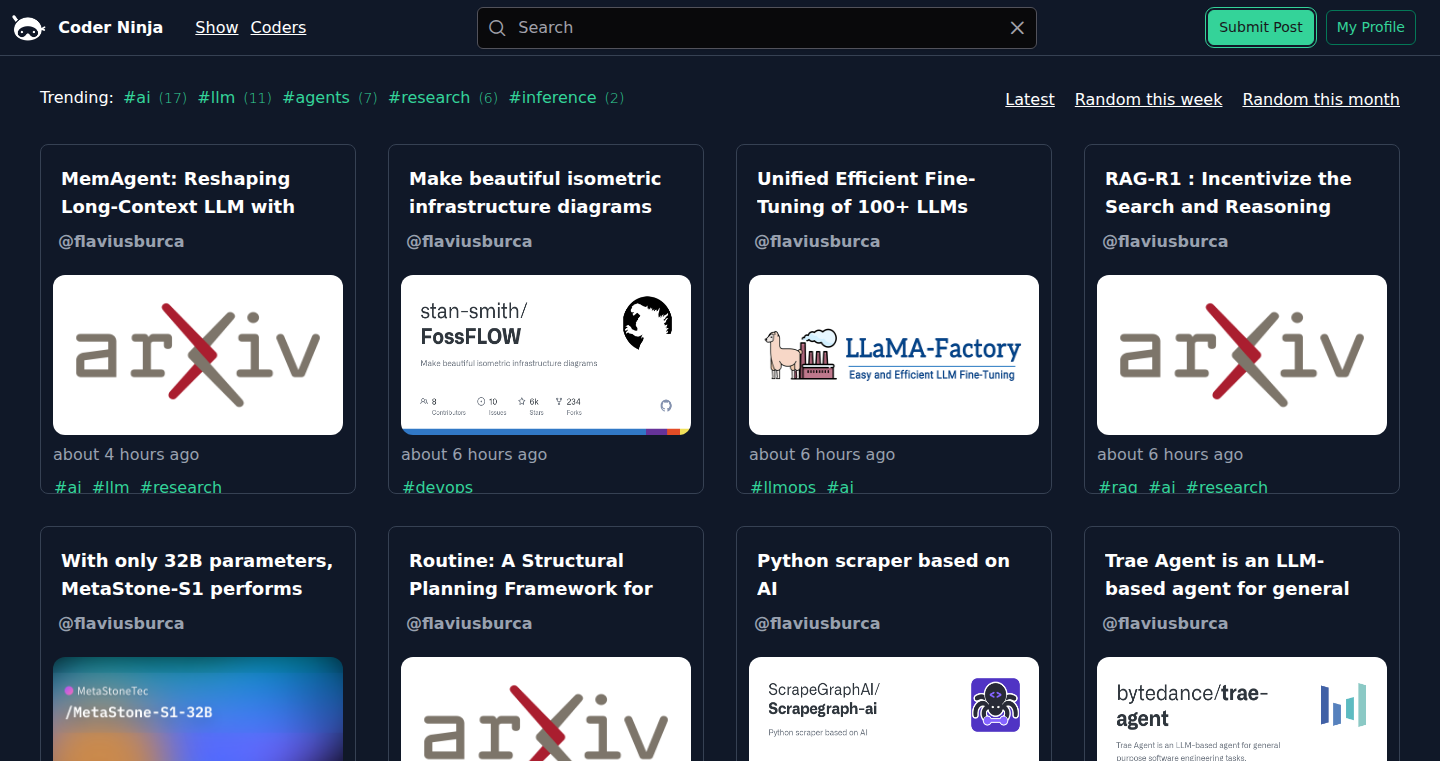Open the MemAgent: Reshaping Long-Context LLM post title
This screenshot has width=1440, height=761.
pos(178,193)
